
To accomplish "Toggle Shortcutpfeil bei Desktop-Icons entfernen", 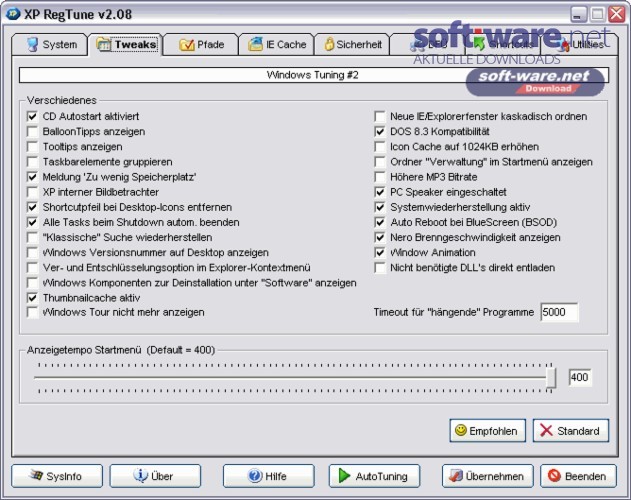I will point(32,207).
